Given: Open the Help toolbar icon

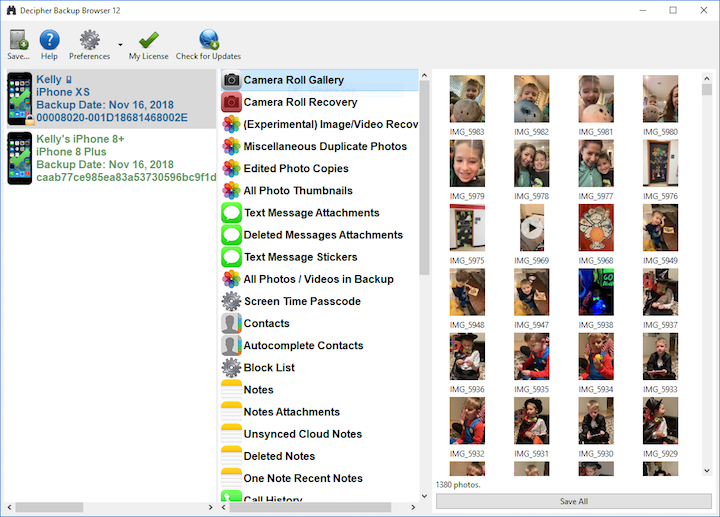Looking at the screenshot, I should 49,41.
